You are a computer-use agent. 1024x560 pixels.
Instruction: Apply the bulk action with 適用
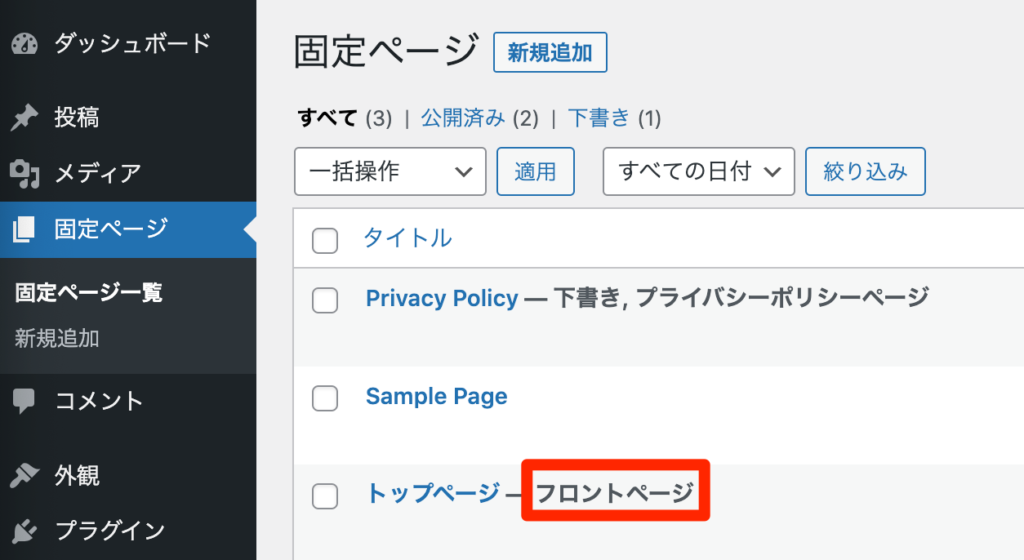(536, 172)
